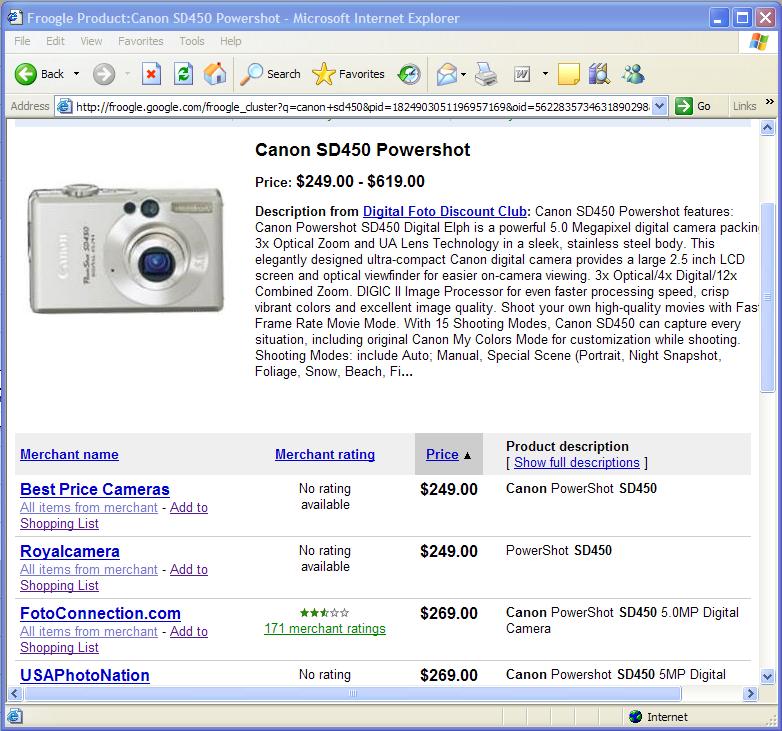Viewport: 782px width, 731px height.
Task: Open the History clock icon
Action: tap(408, 74)
